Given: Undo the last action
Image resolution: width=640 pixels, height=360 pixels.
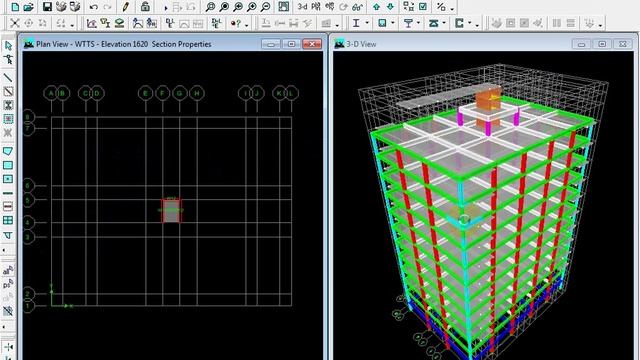Looking at the screenshot, I should (94, 7).
